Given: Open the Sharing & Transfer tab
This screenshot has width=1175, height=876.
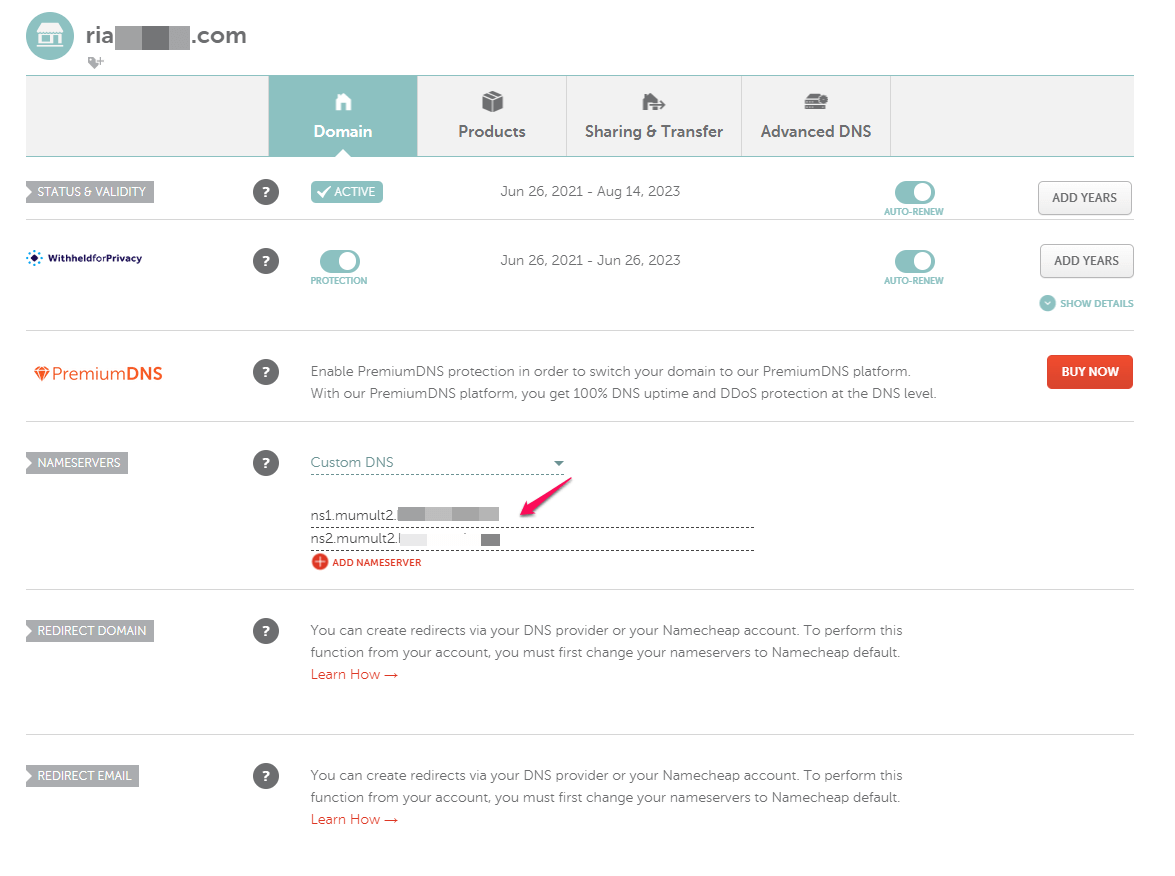Looking at the screenshot, I should point(653,116).
